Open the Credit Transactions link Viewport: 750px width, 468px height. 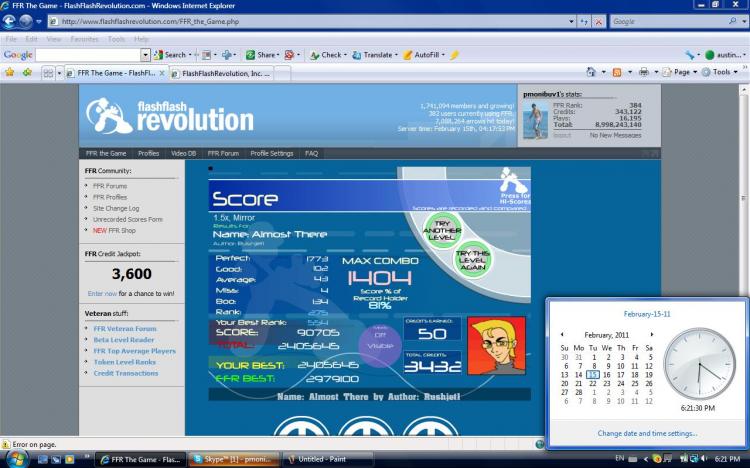pos(125,373)
